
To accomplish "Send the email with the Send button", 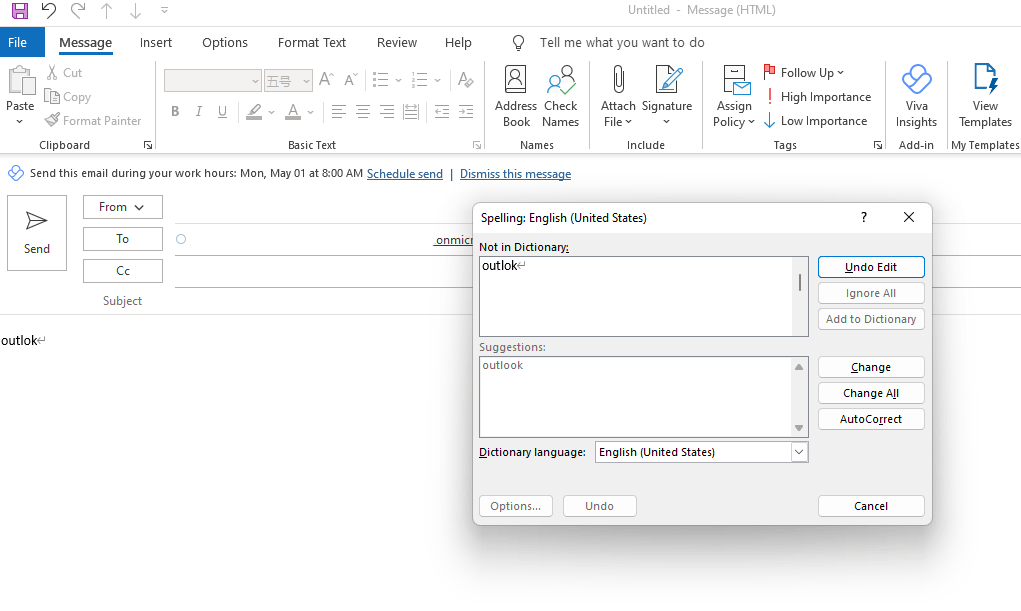I will (36, 233).
